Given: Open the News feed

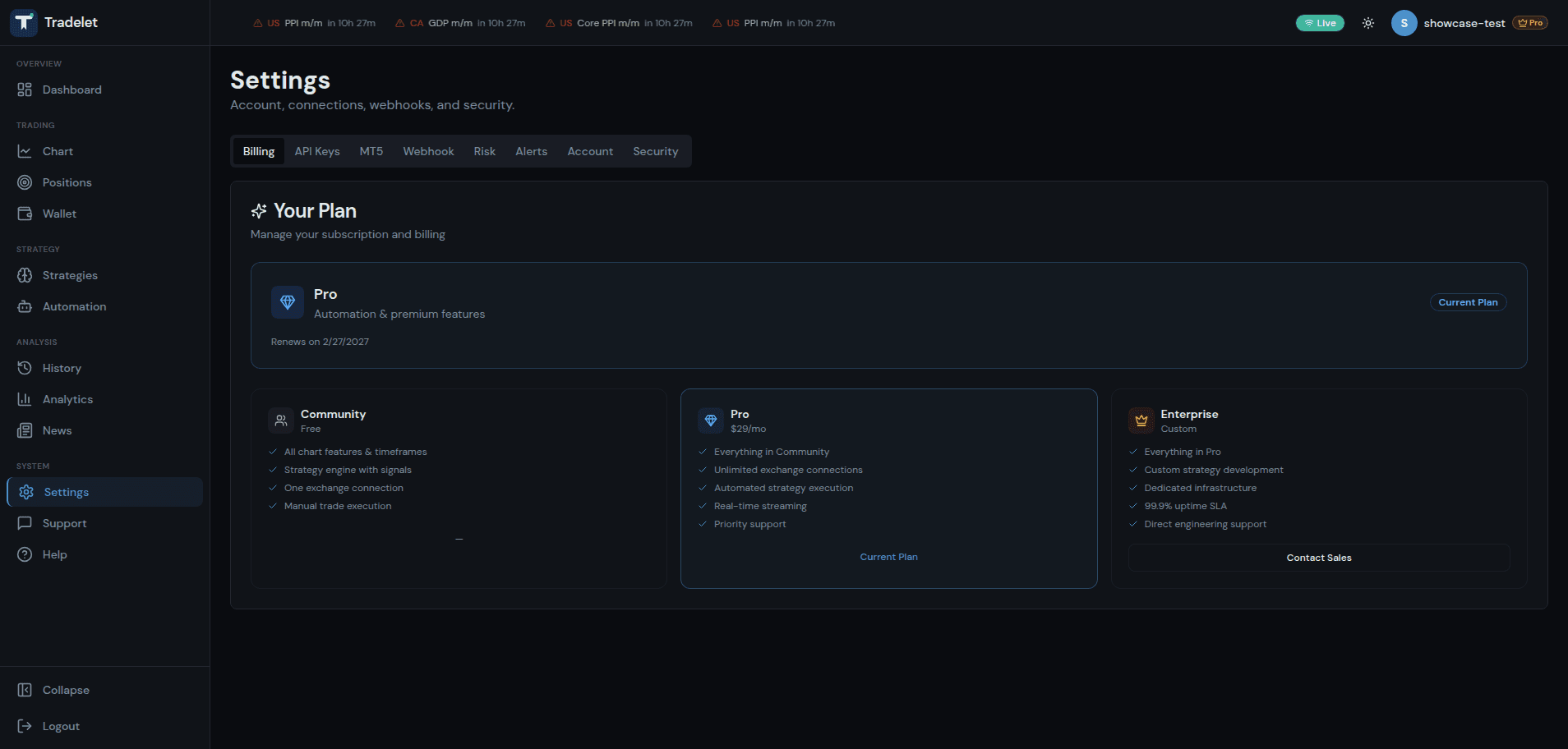Looking at the screenshot, I should point(56,430).
